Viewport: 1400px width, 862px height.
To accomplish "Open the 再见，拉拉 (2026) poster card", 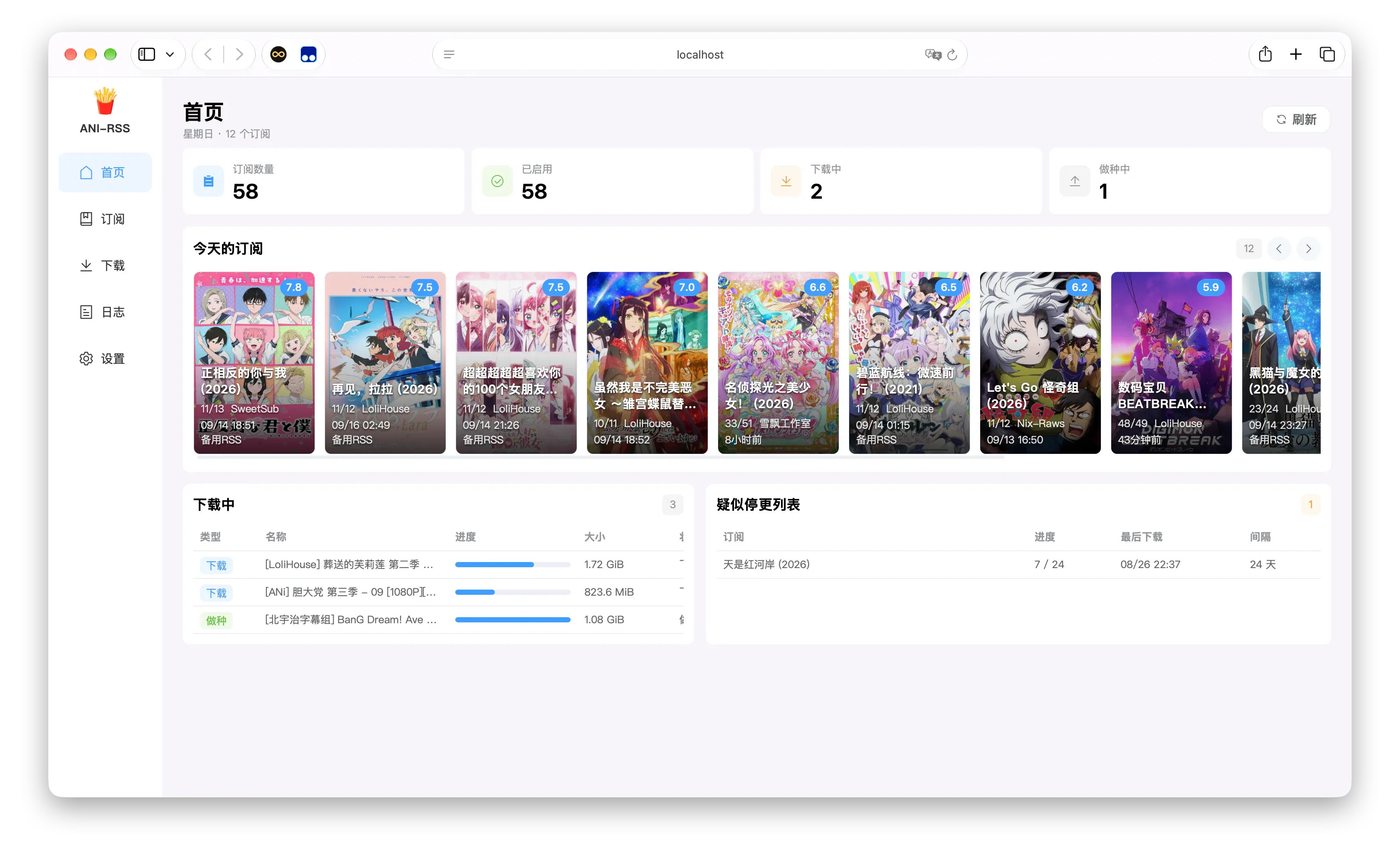I will (385, 362).
